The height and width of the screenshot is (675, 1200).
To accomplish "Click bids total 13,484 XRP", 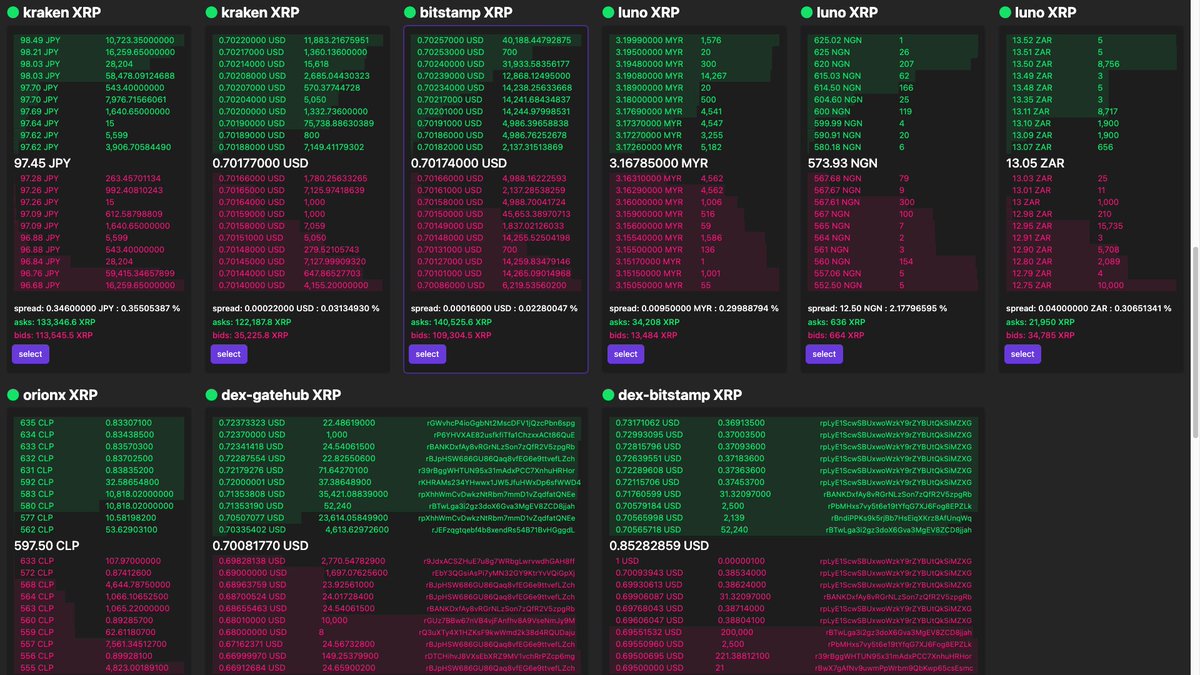I will tap(641, 335).
